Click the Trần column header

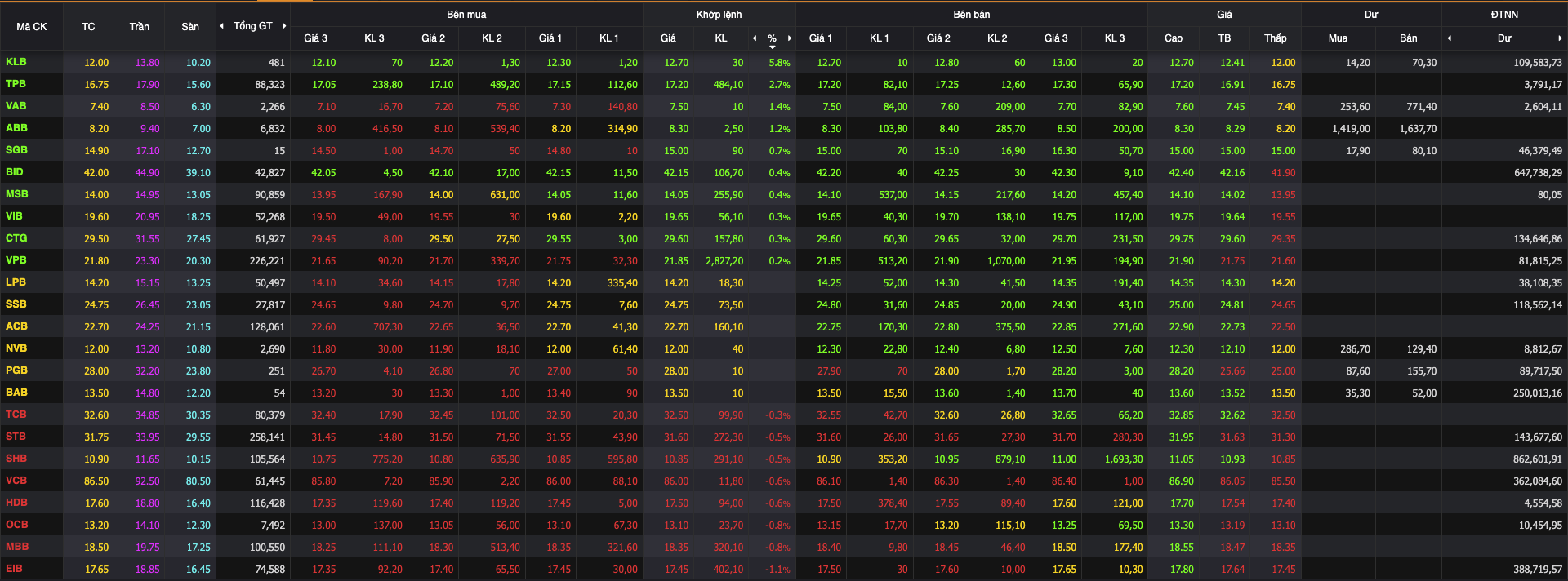(140, 27)
